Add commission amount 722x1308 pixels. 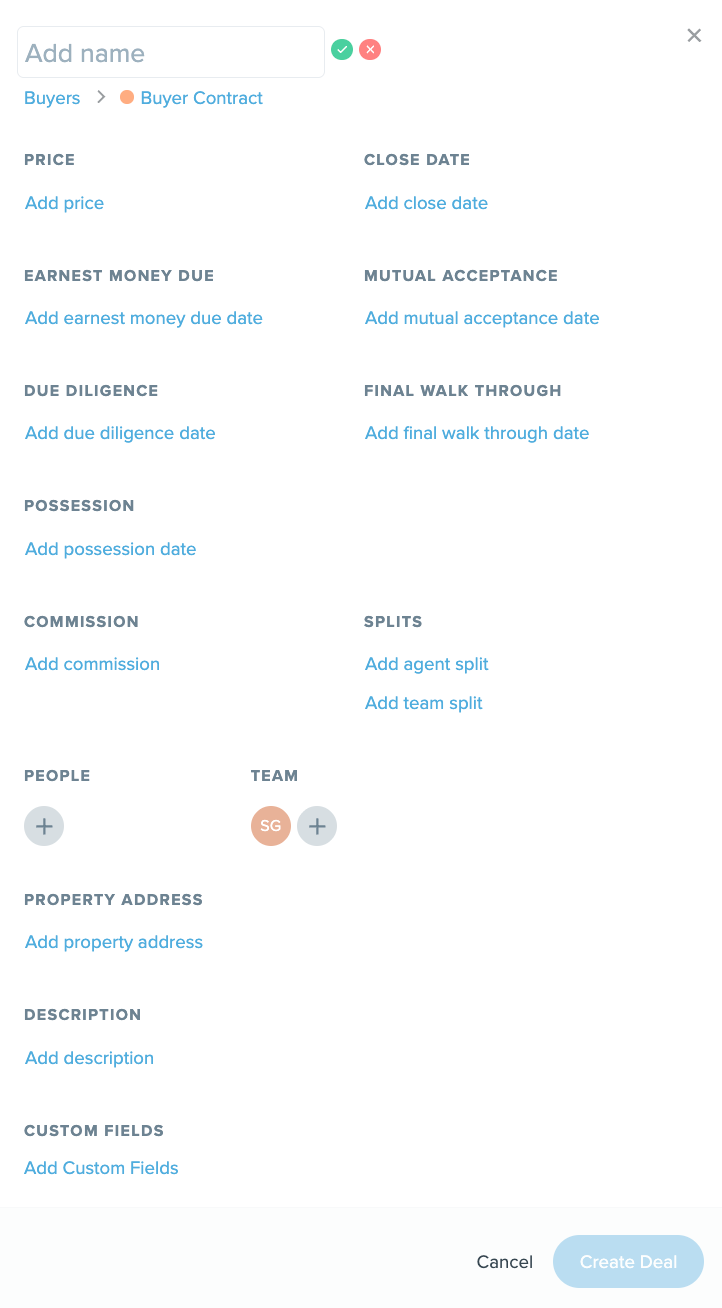92,664
